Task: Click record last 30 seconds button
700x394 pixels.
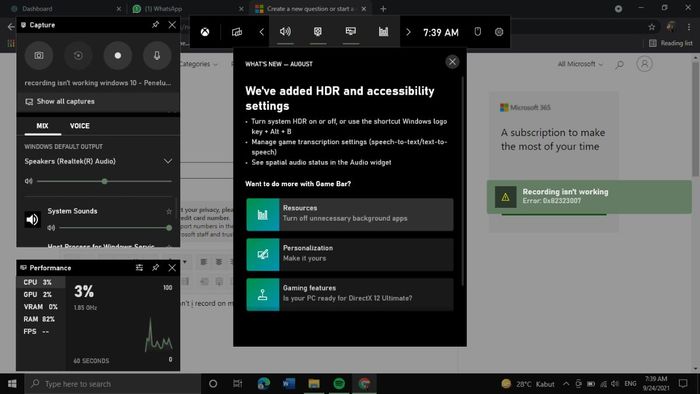Action: (x=78, y=55)
